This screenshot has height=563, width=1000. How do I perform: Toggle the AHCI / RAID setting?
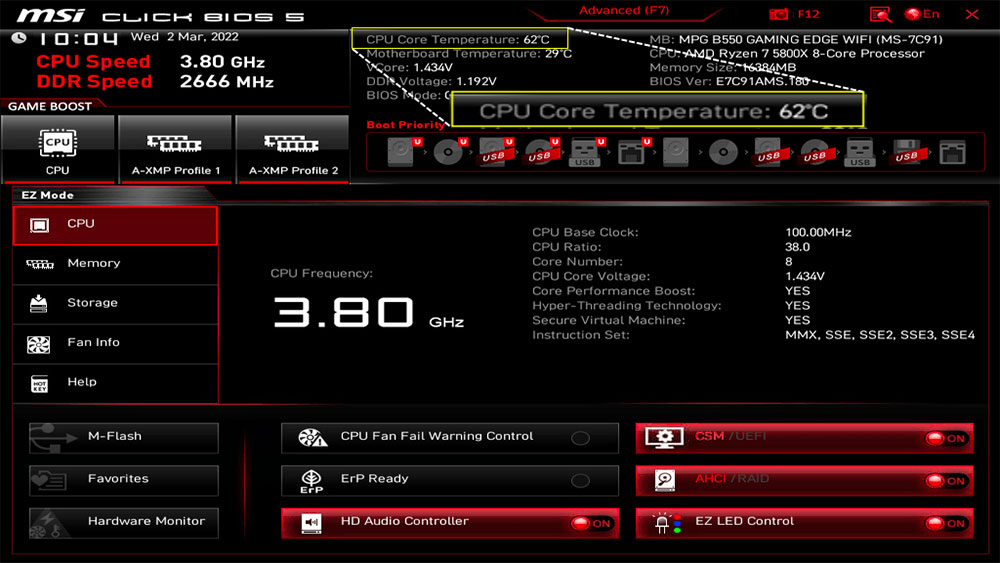(945, 481)
